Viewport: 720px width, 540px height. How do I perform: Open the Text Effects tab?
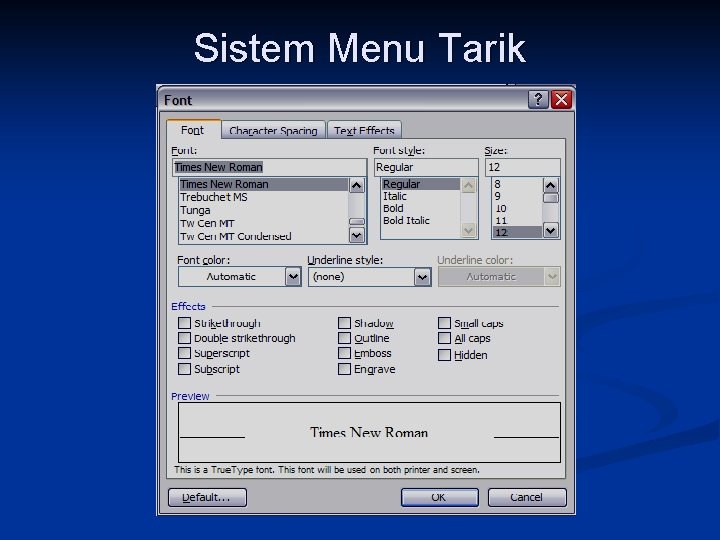pos(364,130)
